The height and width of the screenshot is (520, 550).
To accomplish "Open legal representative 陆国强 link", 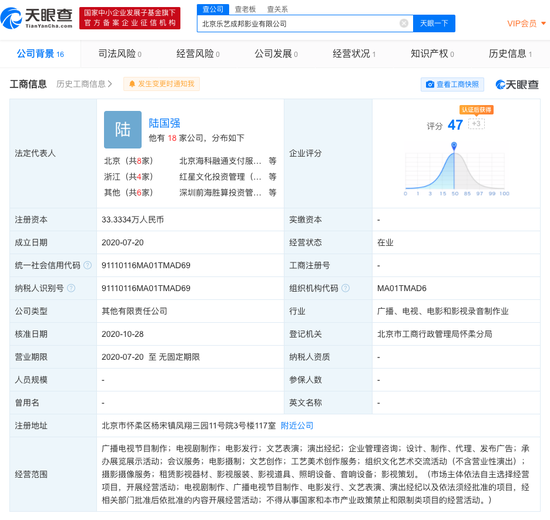I will tap(164, 123).
